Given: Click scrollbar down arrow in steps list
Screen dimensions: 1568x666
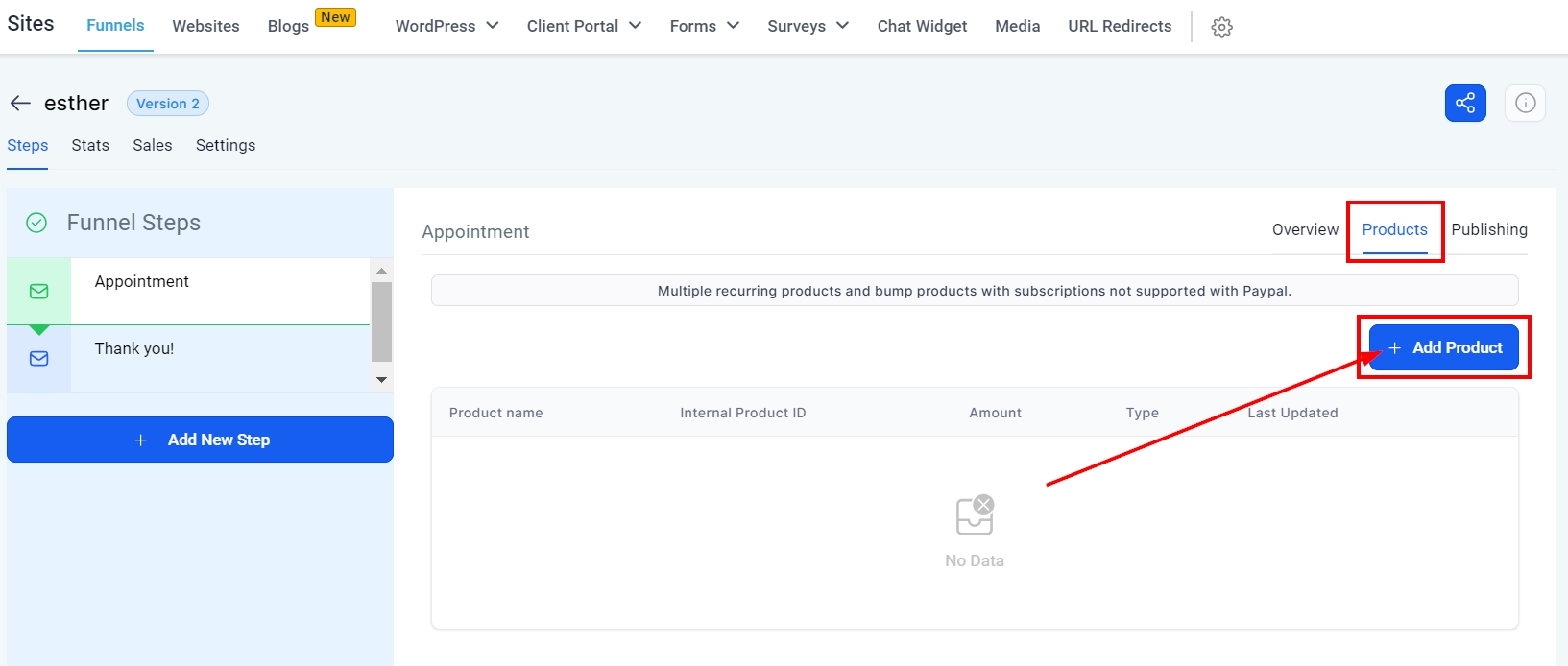Looking at the screenshot, I should coord(381,380).
